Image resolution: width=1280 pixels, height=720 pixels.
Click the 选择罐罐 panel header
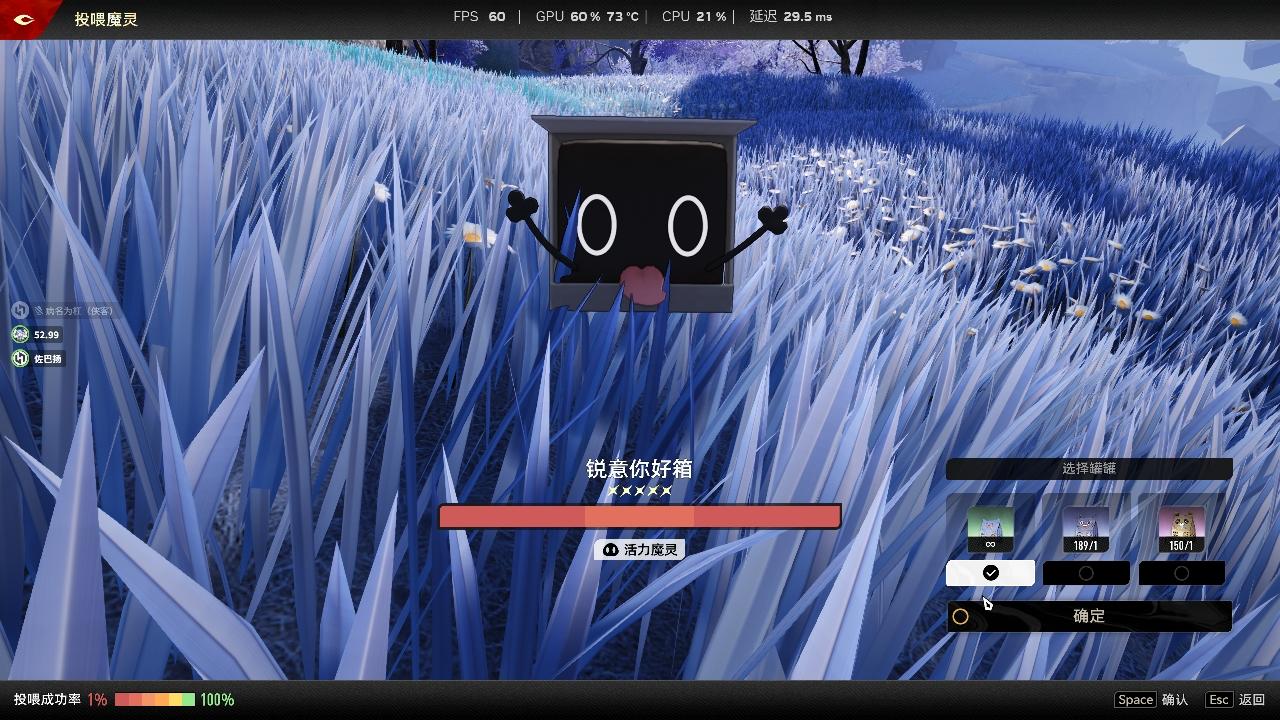[1089, 468]
